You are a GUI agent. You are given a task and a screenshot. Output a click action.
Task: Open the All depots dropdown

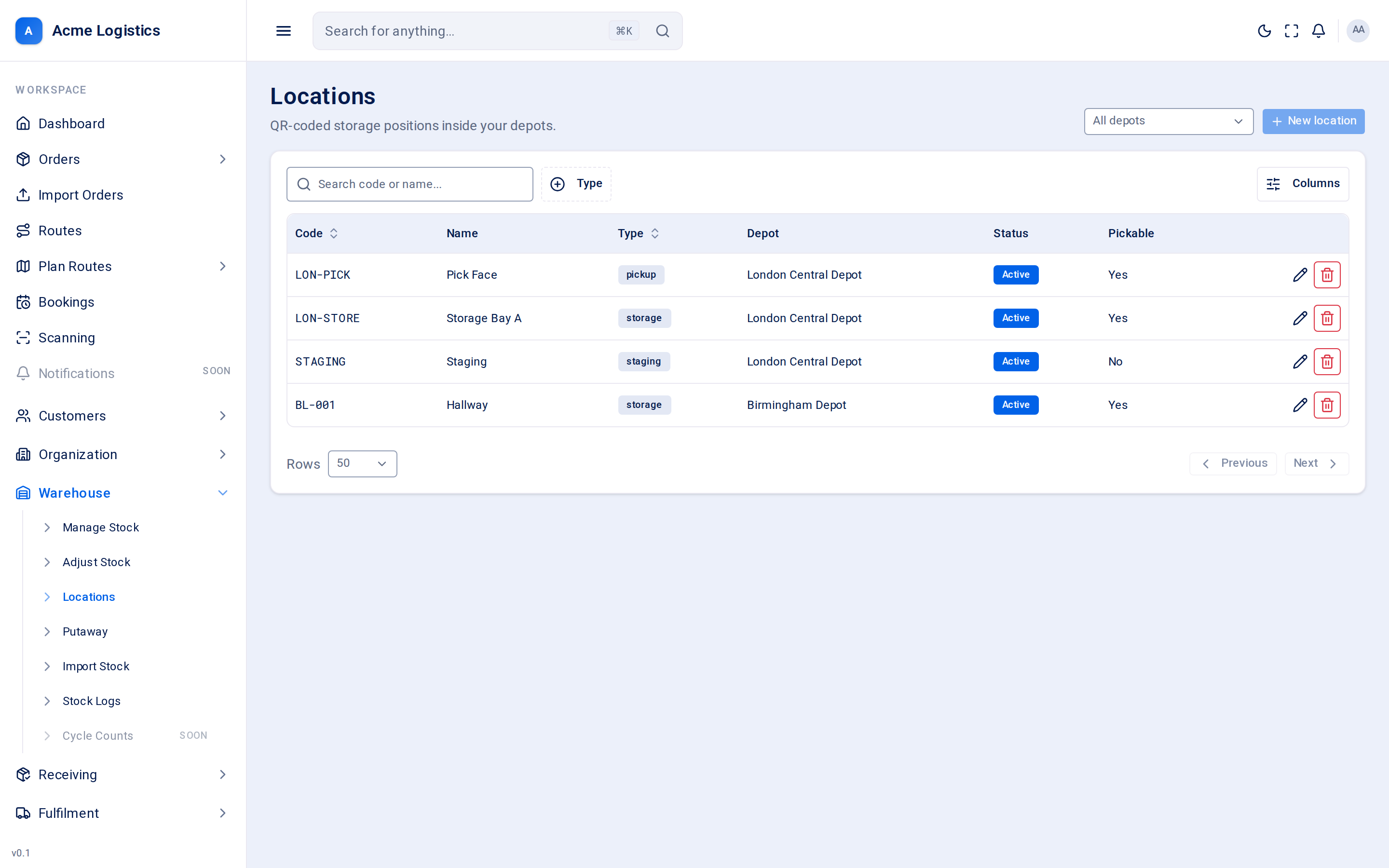pos(1168,121)
